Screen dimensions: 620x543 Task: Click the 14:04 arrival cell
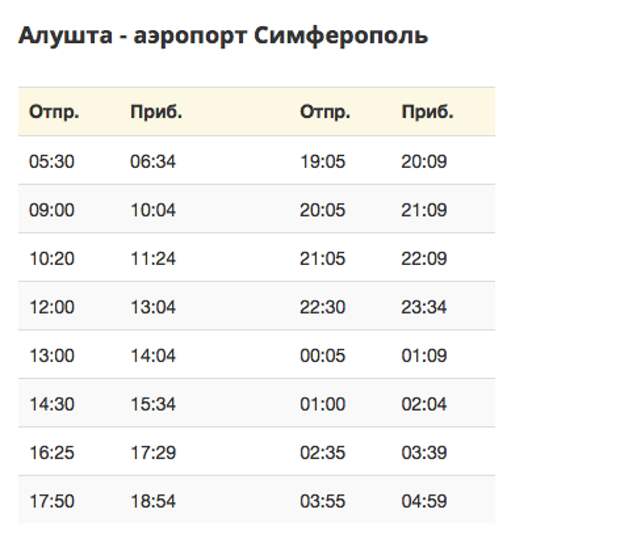coord(153,356)
